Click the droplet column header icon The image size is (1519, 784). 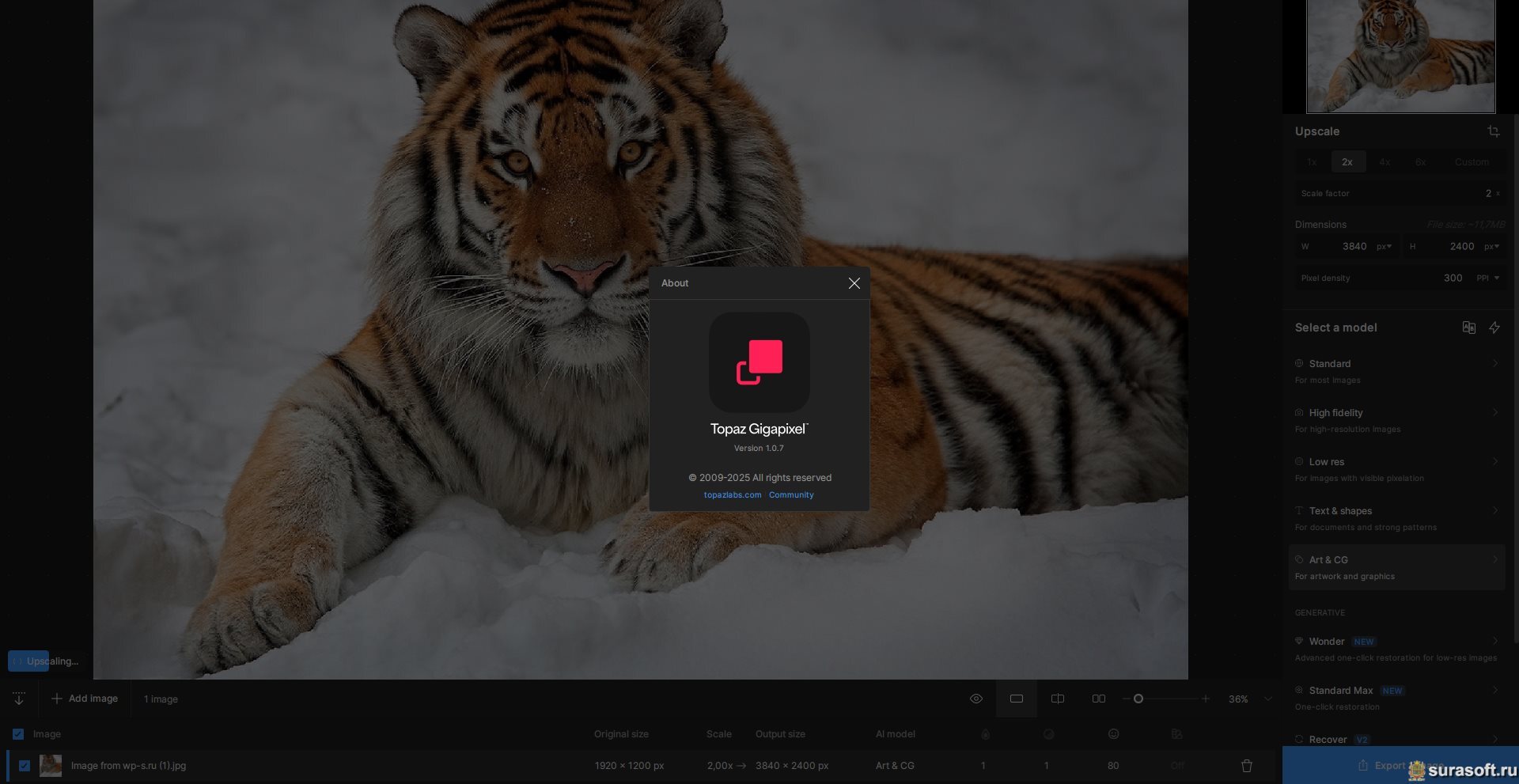coord(986,734)
